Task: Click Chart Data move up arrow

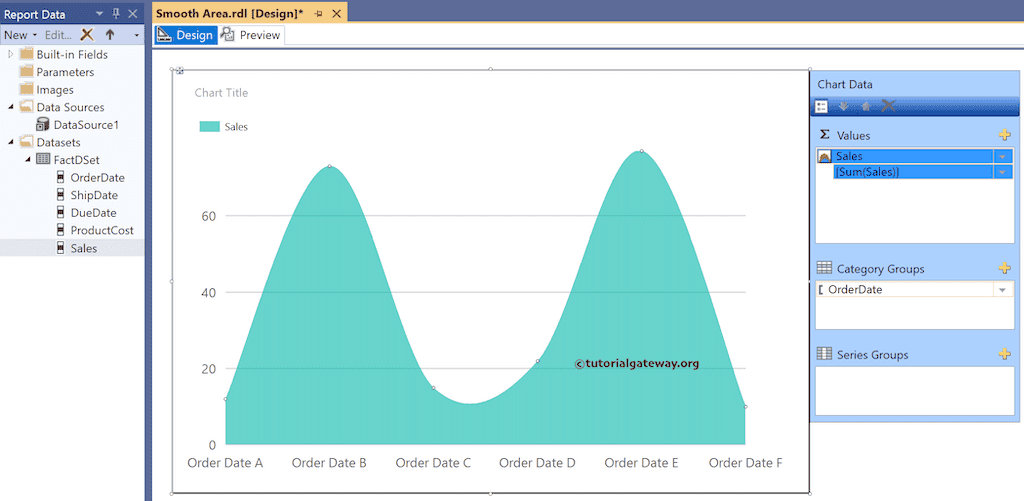Action: 866,106
